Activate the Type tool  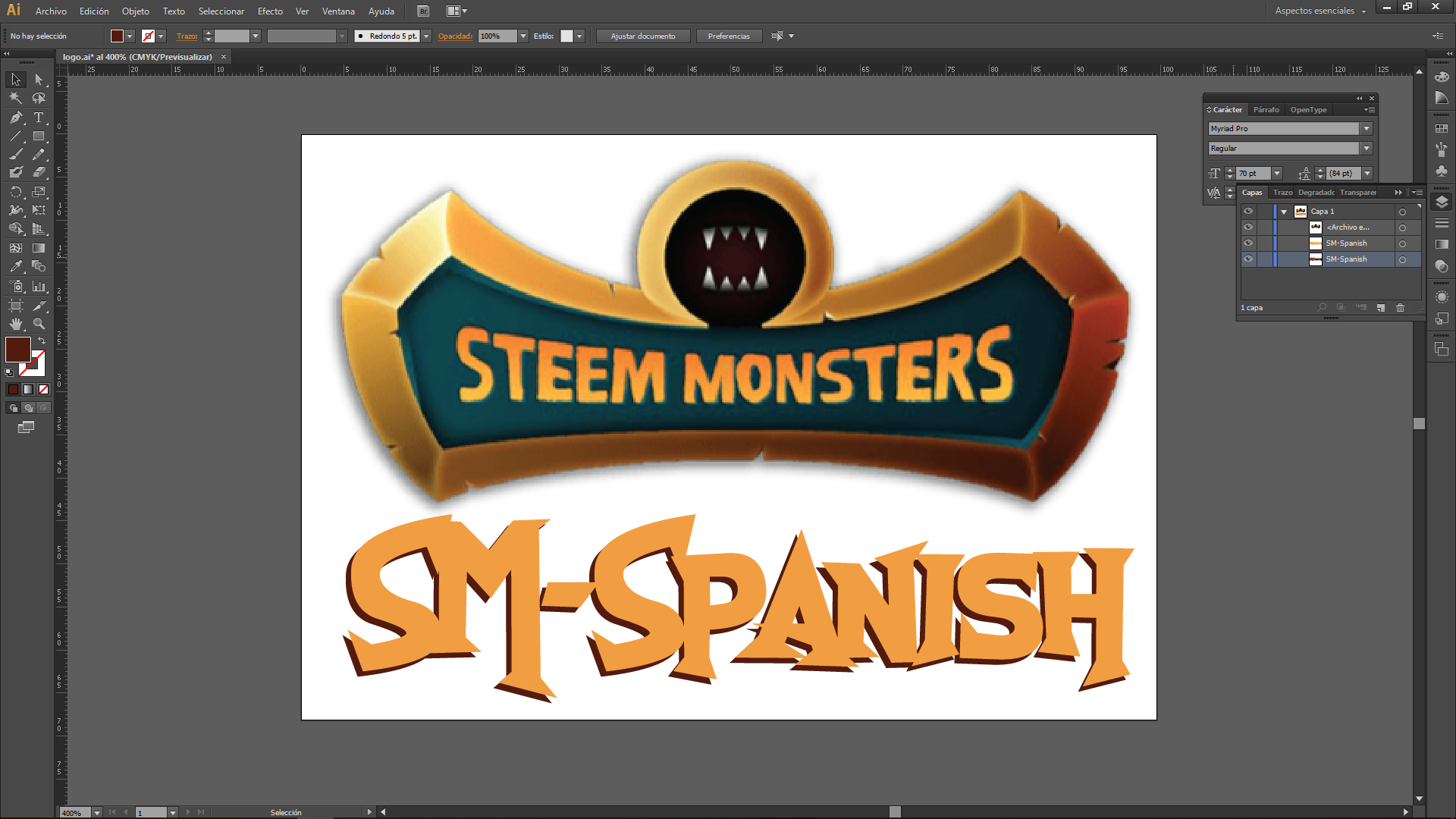tap(39, 118)
